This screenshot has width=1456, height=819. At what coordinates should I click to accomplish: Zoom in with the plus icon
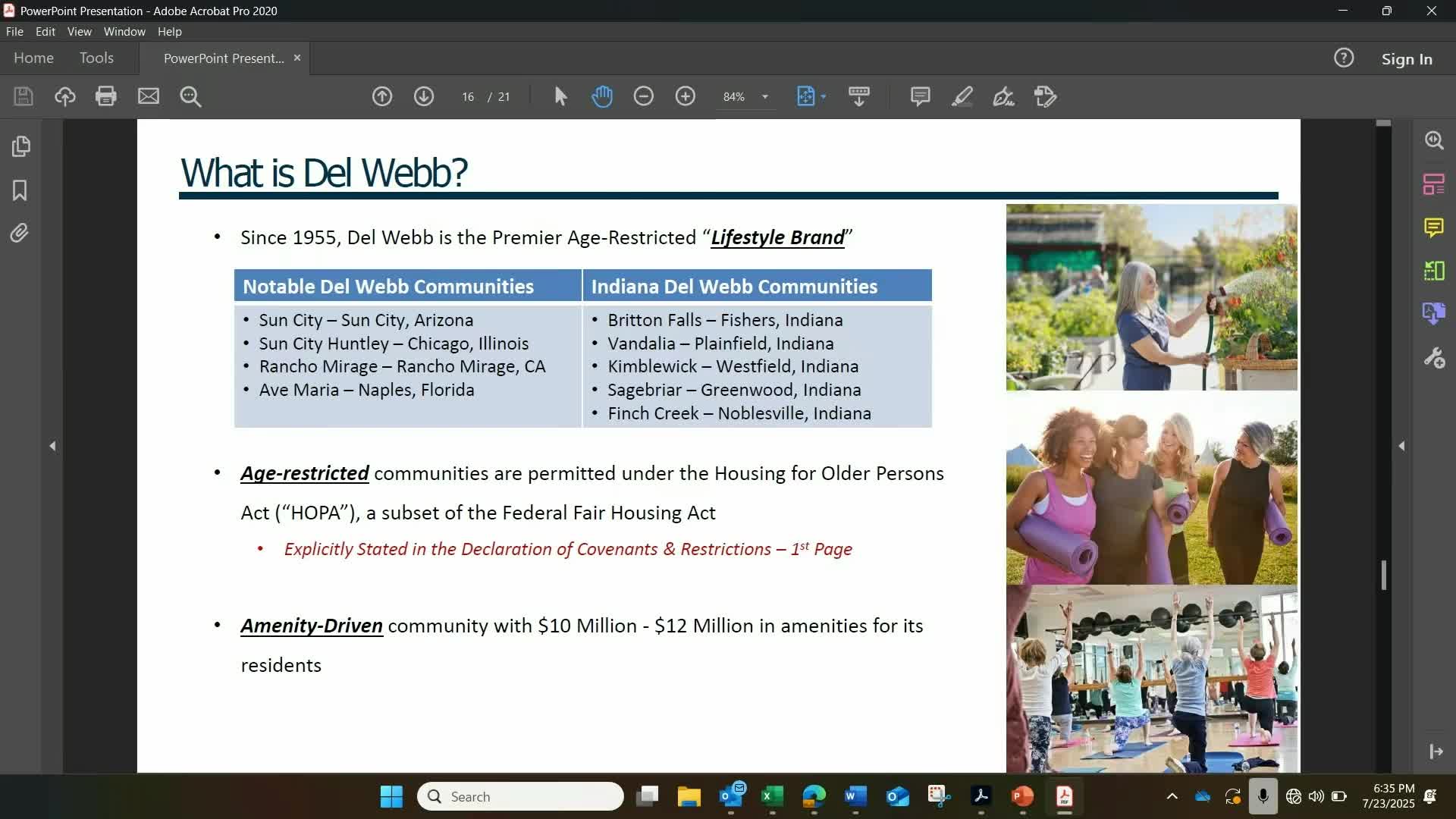(686, 96)
